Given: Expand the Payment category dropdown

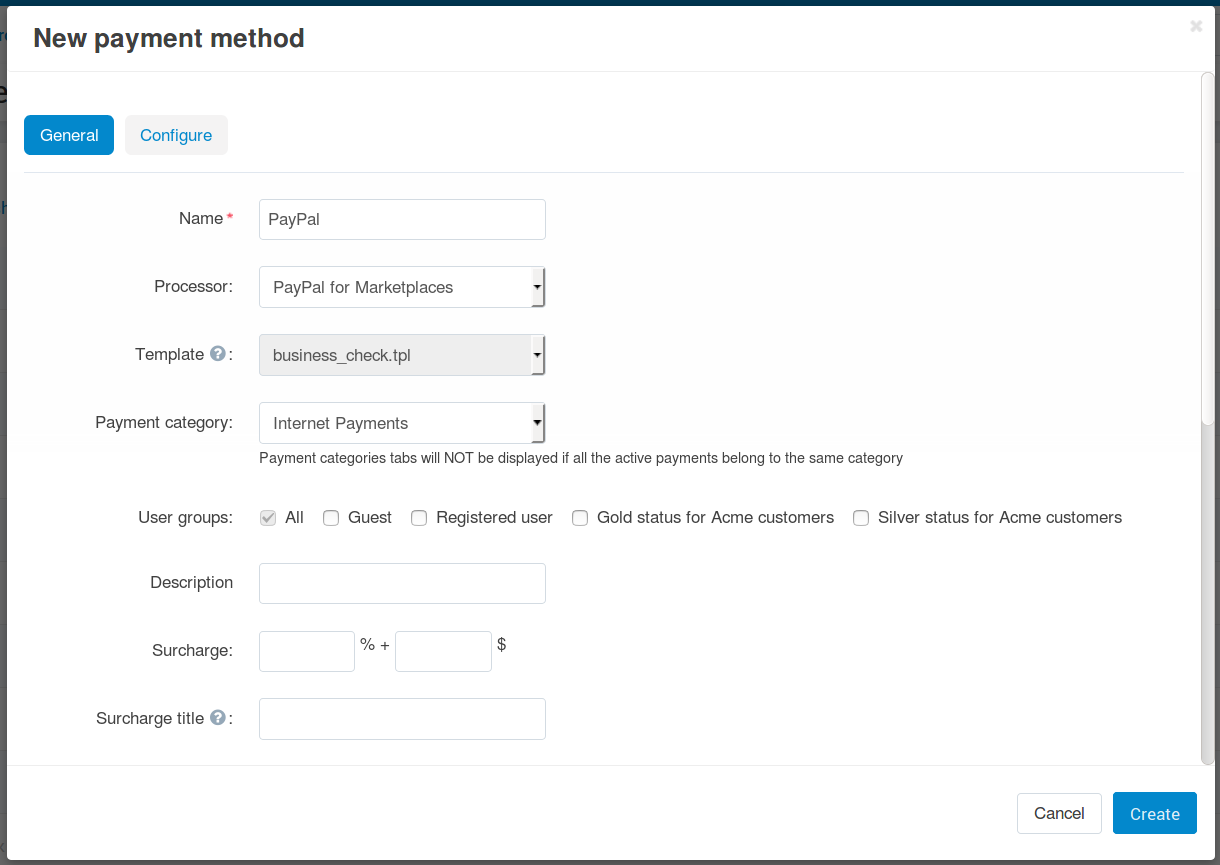Looking at the screenshot, I should [x=402, y=423].
